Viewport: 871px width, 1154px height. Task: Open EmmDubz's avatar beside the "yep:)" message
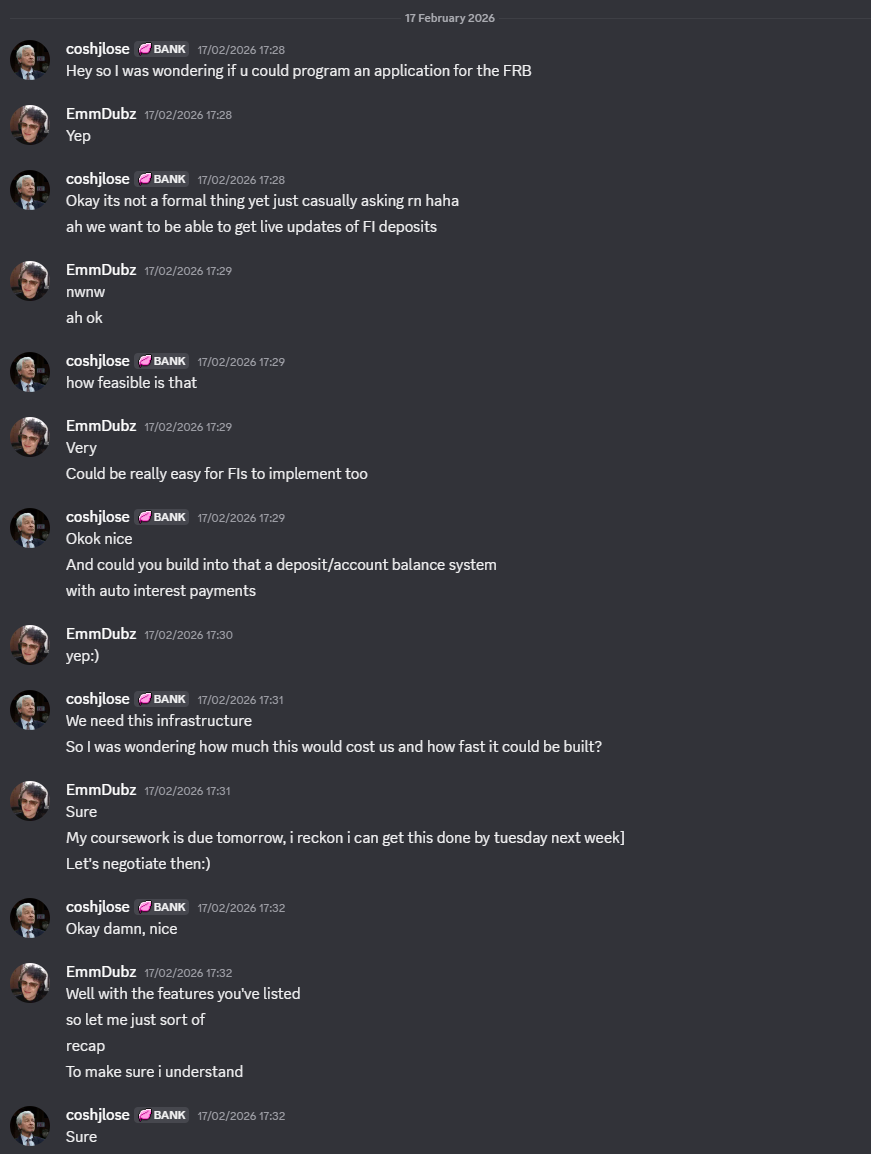30,644
